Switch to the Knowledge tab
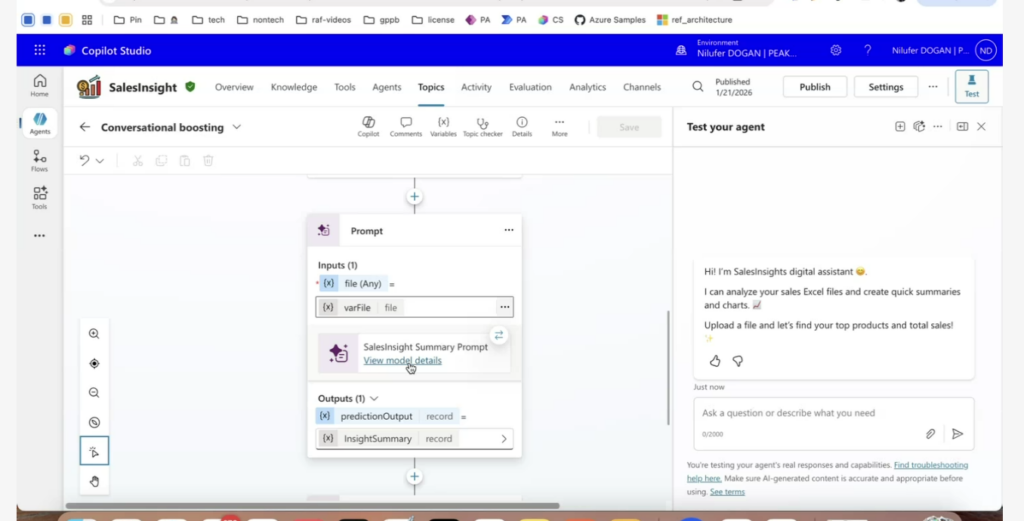 [294, 87]
